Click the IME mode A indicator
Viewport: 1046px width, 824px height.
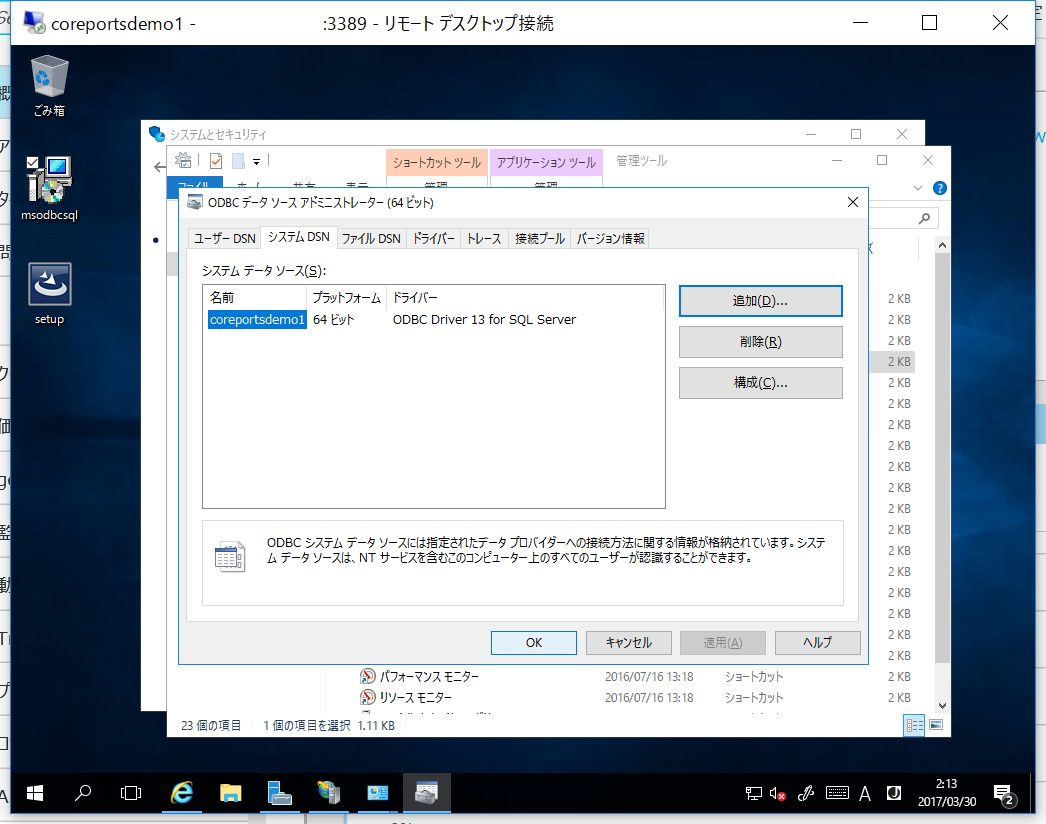tap(865, 793)
